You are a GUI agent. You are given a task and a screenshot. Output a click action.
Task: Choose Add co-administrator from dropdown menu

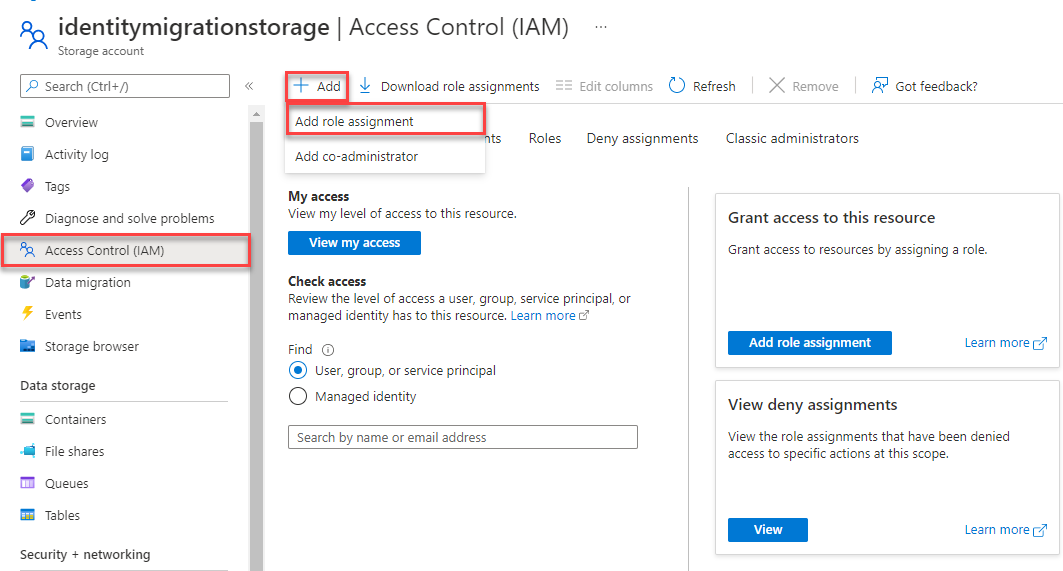click(385, 156)
